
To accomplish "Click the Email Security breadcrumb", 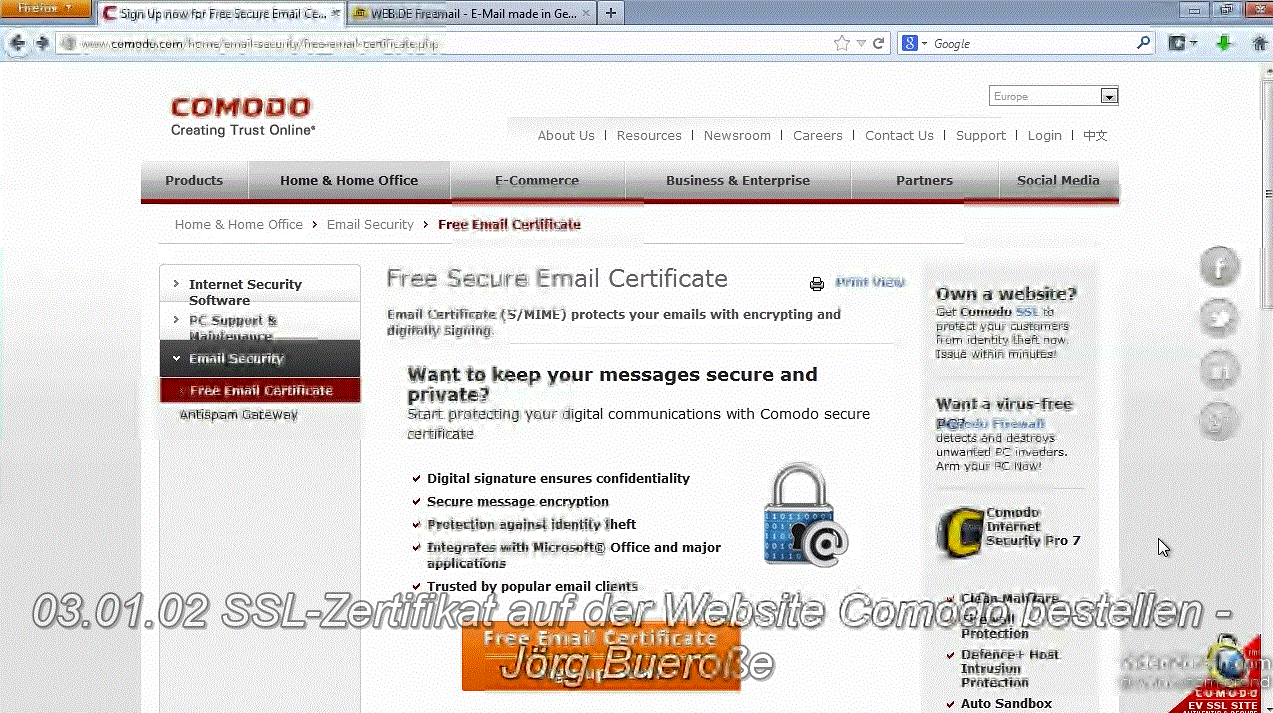I will (x=370, y=225).
